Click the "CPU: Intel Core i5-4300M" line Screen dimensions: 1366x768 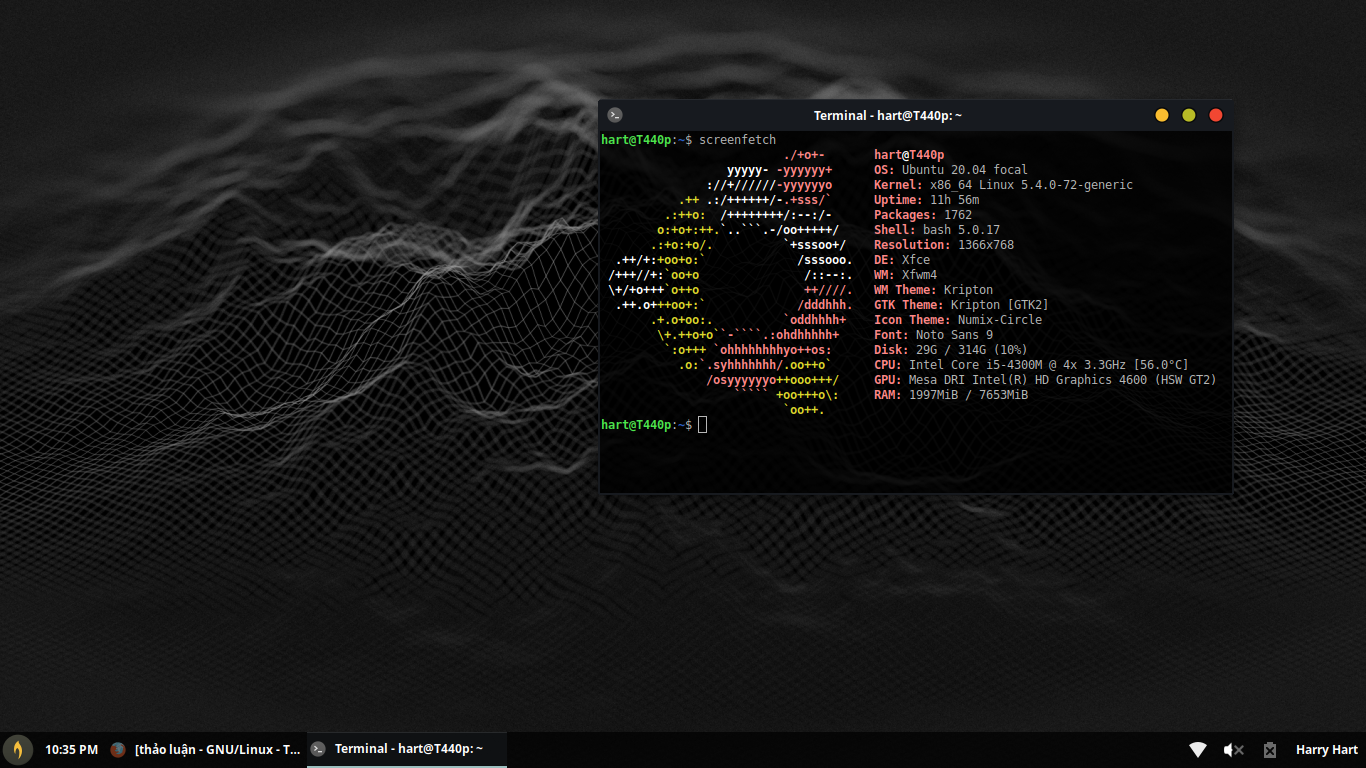(1031, 365)
